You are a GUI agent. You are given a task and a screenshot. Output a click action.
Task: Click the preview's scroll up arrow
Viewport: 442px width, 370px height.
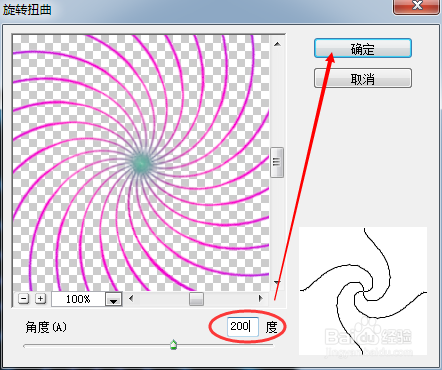[x=277, y=44]
